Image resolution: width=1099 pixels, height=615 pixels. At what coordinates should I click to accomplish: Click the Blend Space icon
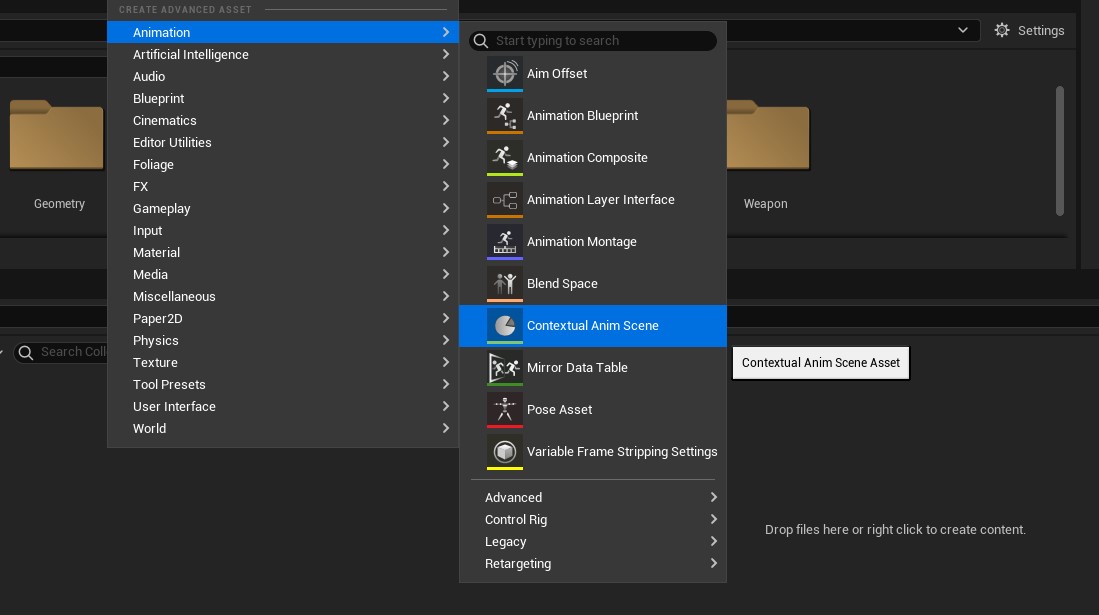click(x=505, y=283)
